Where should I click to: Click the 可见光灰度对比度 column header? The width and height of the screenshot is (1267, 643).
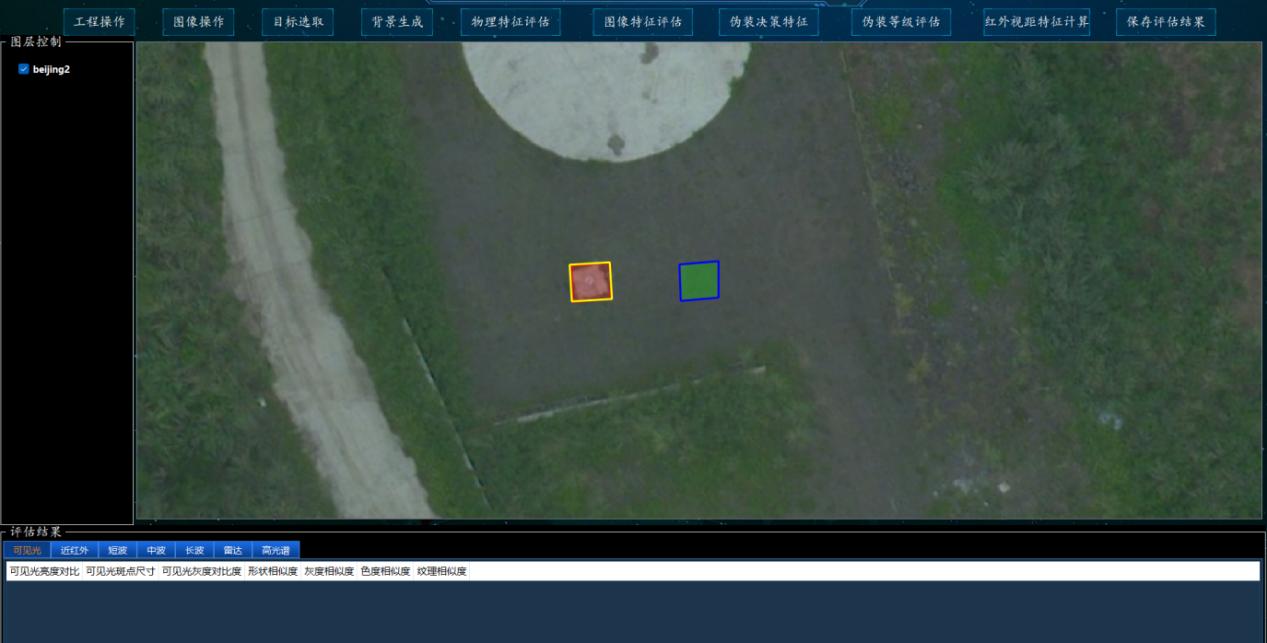click(202, 572)
